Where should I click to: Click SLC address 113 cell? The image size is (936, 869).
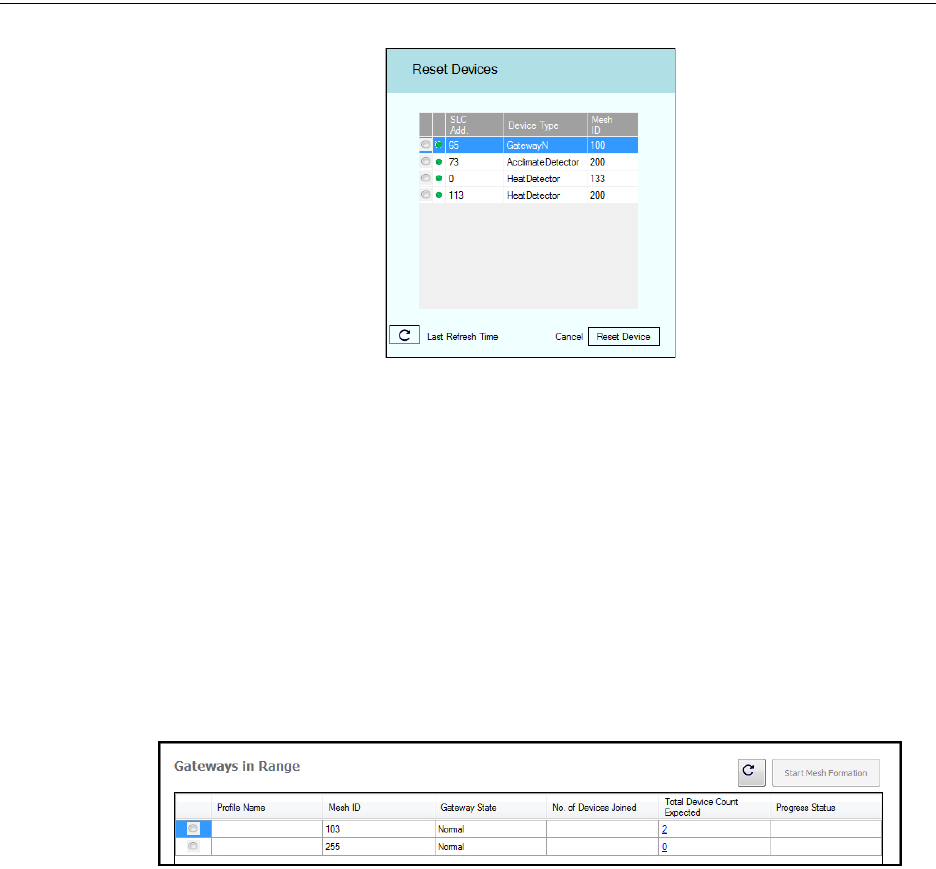pyautogui.click(x=474, y=195)
